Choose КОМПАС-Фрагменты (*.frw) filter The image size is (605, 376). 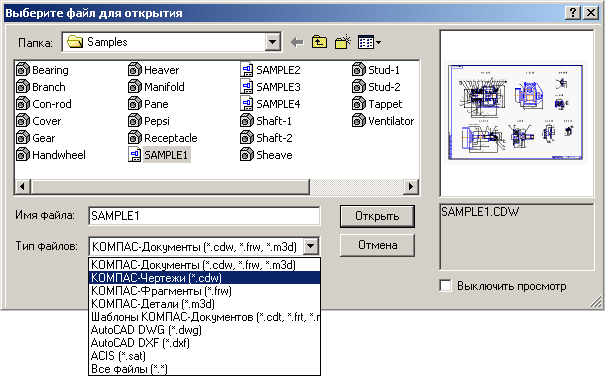(204, 291)
